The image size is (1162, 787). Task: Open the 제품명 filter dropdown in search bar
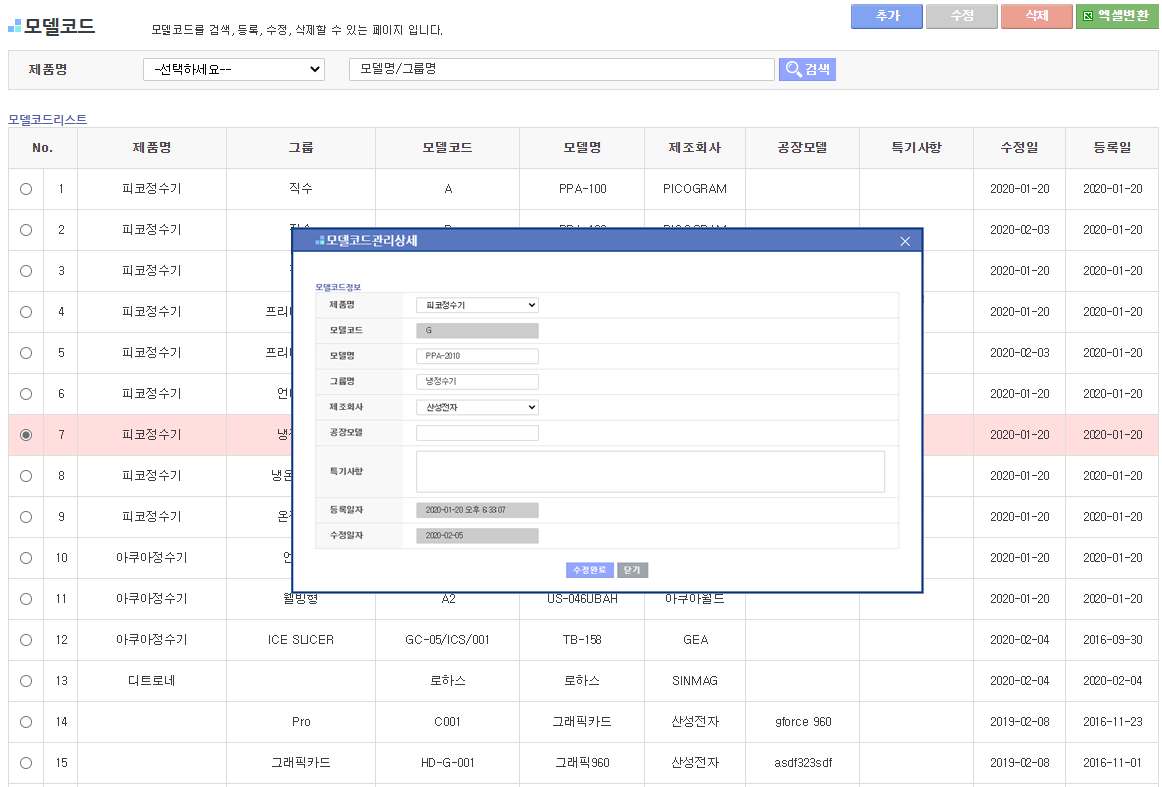click(234, 69)
